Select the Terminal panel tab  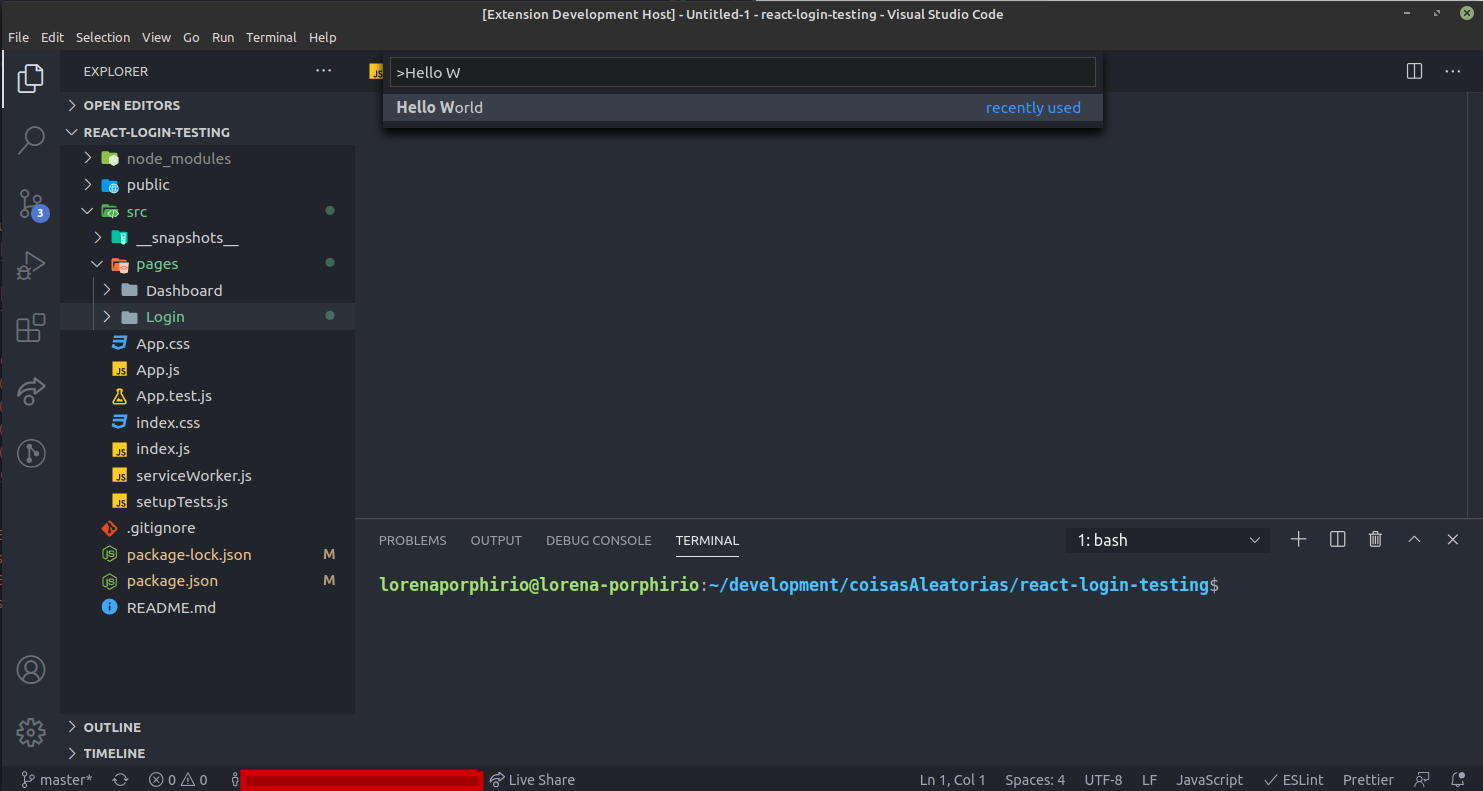pyautogui.click(x=707, y=540)
